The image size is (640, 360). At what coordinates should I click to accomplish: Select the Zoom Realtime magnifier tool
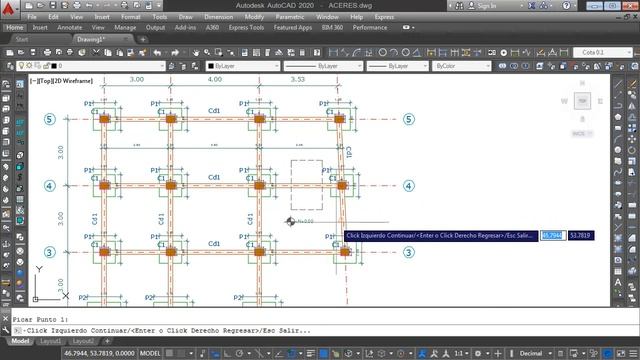click(x=207, y=52)
